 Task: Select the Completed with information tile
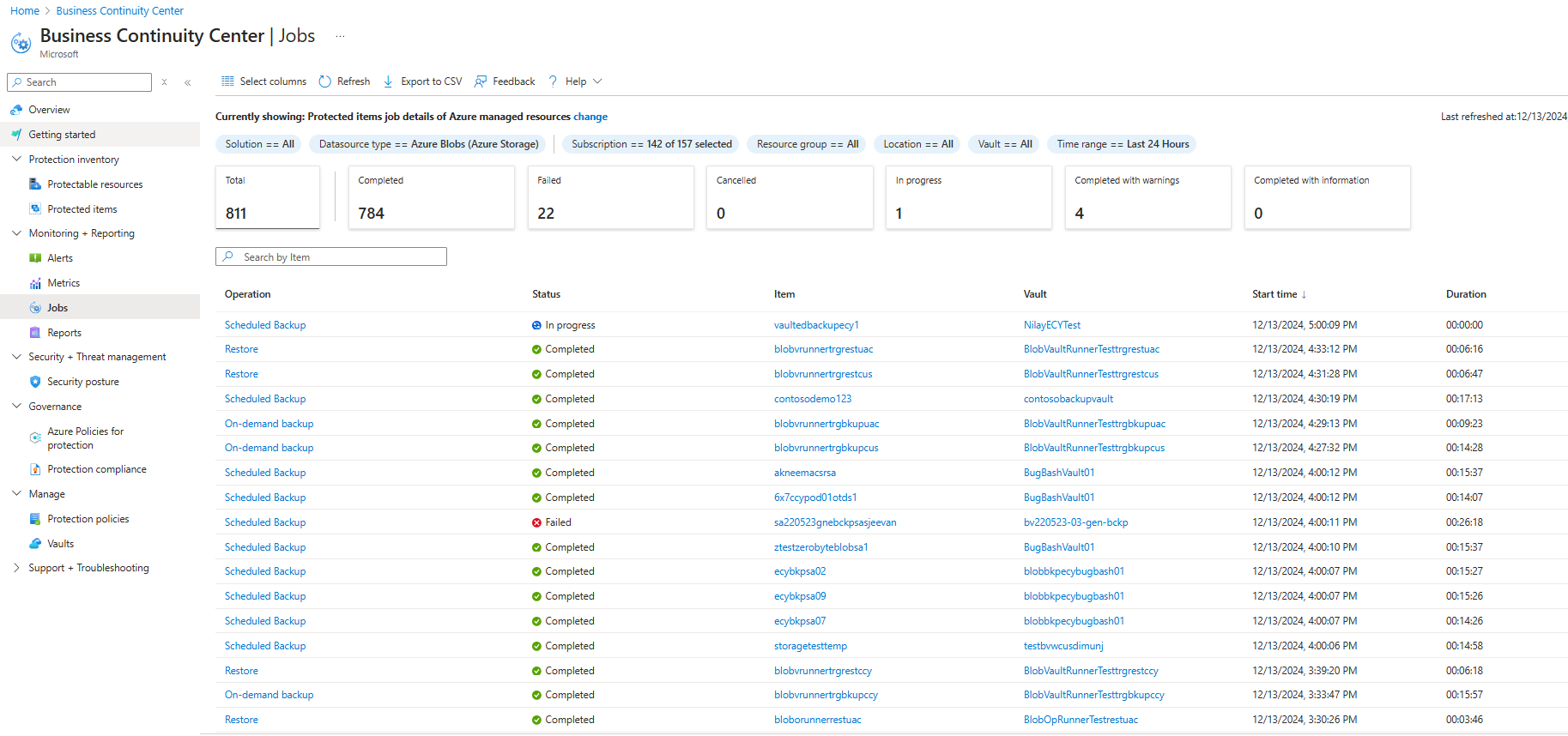click(1328, 197)
